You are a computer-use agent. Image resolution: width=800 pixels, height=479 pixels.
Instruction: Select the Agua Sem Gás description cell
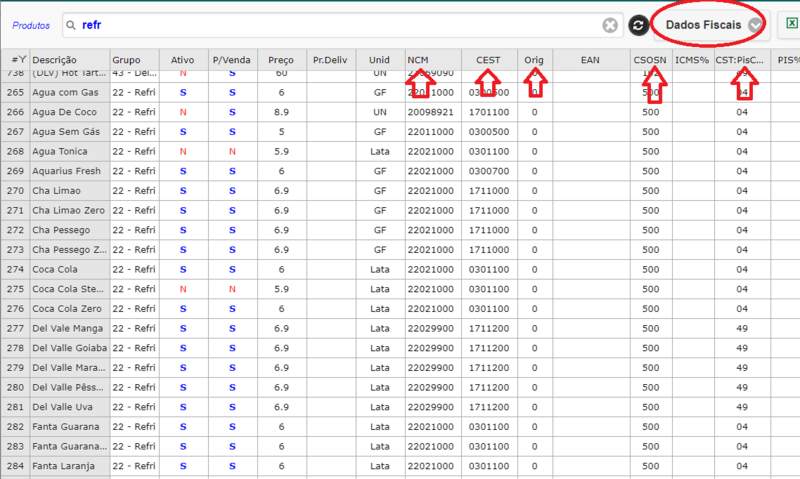point(70,132)
